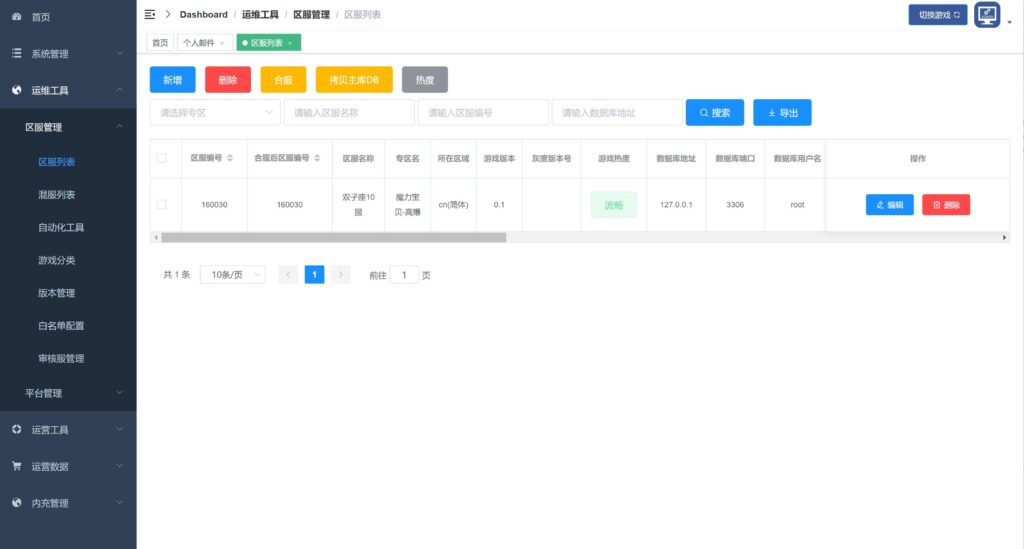1024x549 pixels.
Task: Click the 运营工具 icon in sidebar
Action: point(17,430)
